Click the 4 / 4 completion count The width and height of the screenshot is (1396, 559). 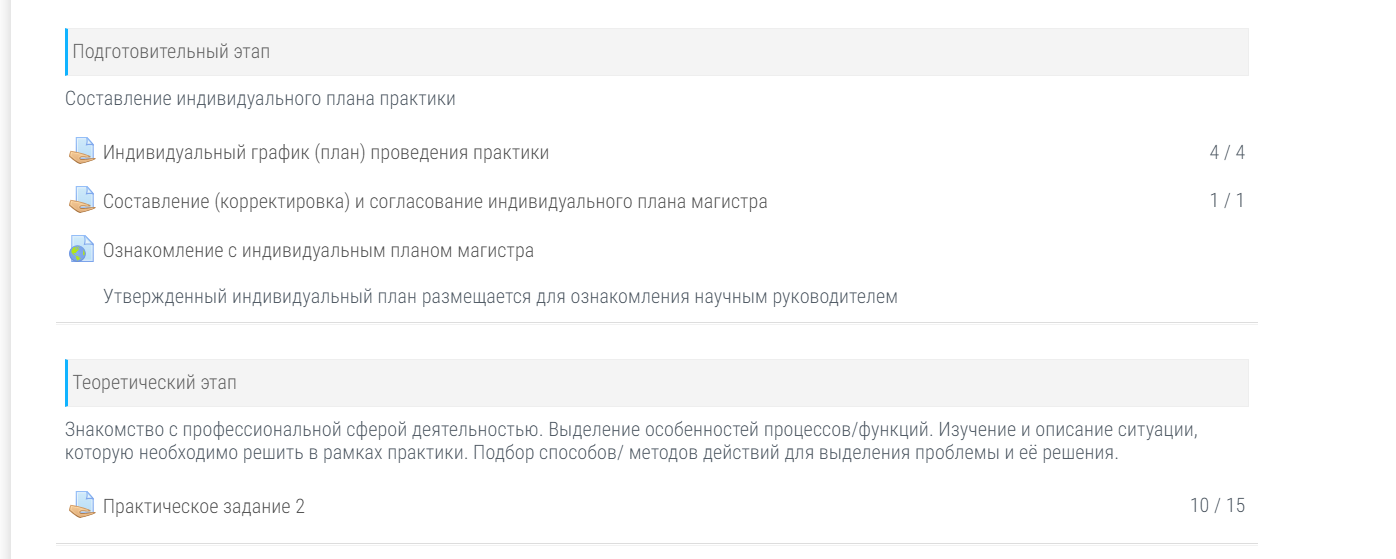click(1227, 153)
